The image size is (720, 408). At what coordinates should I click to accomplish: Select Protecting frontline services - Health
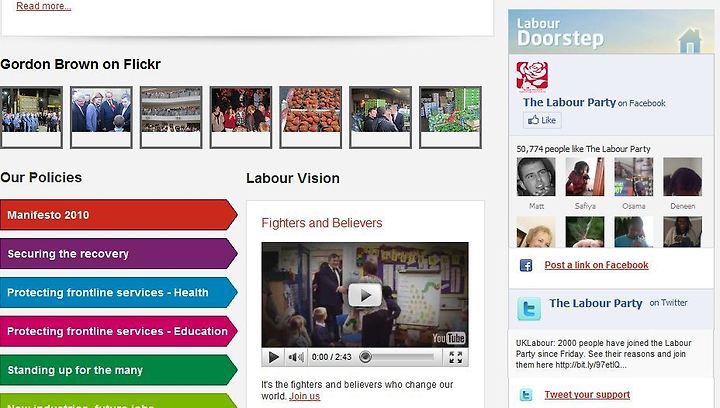[x=118, y=292]
